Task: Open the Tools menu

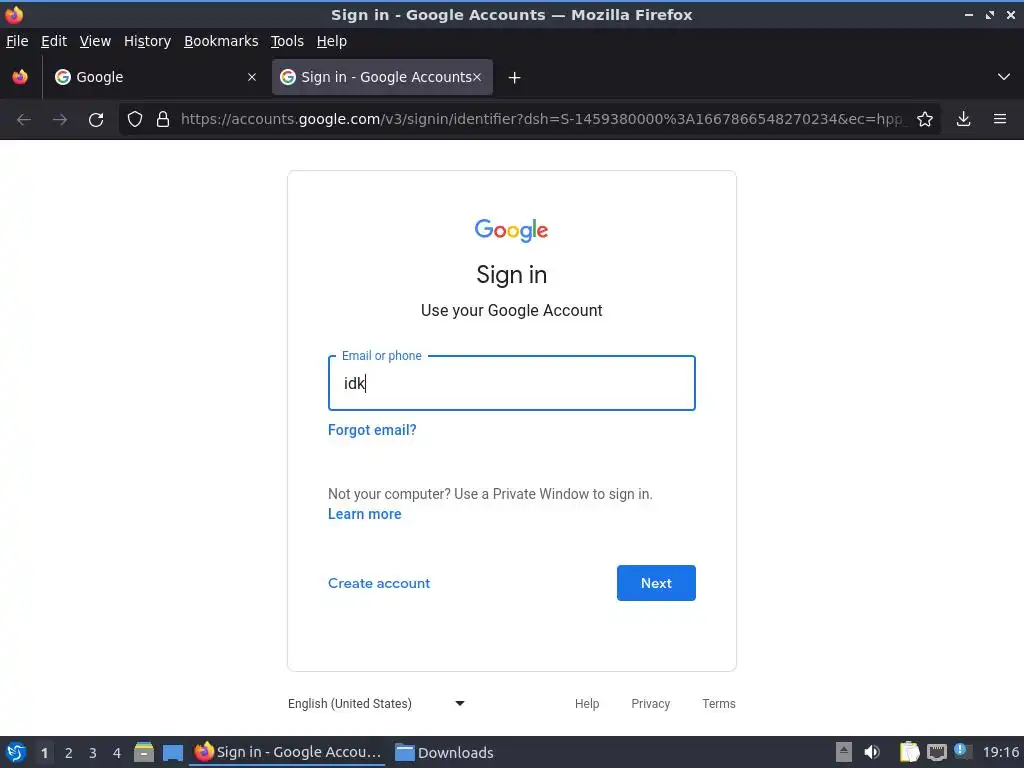Action: point(287,41)
